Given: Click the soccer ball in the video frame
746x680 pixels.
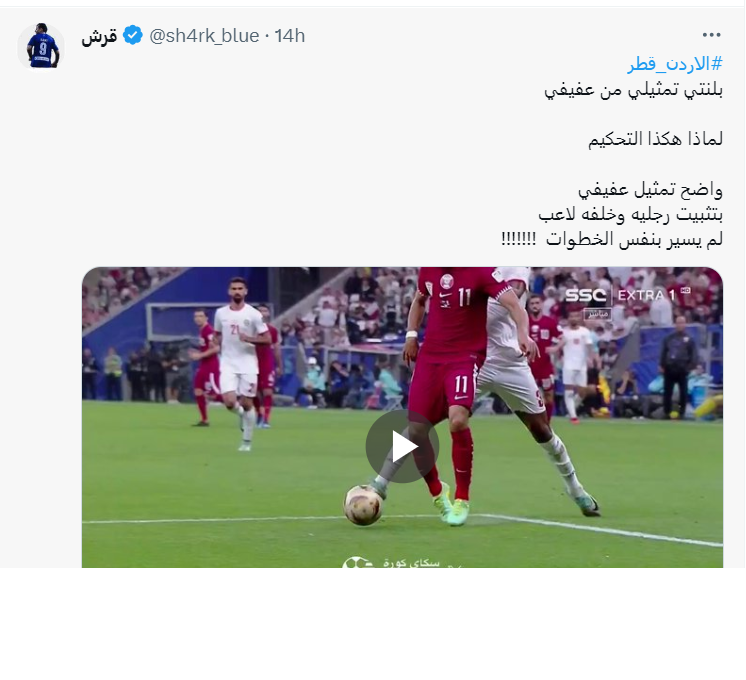Looking at the screenshot, I should (363, 505).
